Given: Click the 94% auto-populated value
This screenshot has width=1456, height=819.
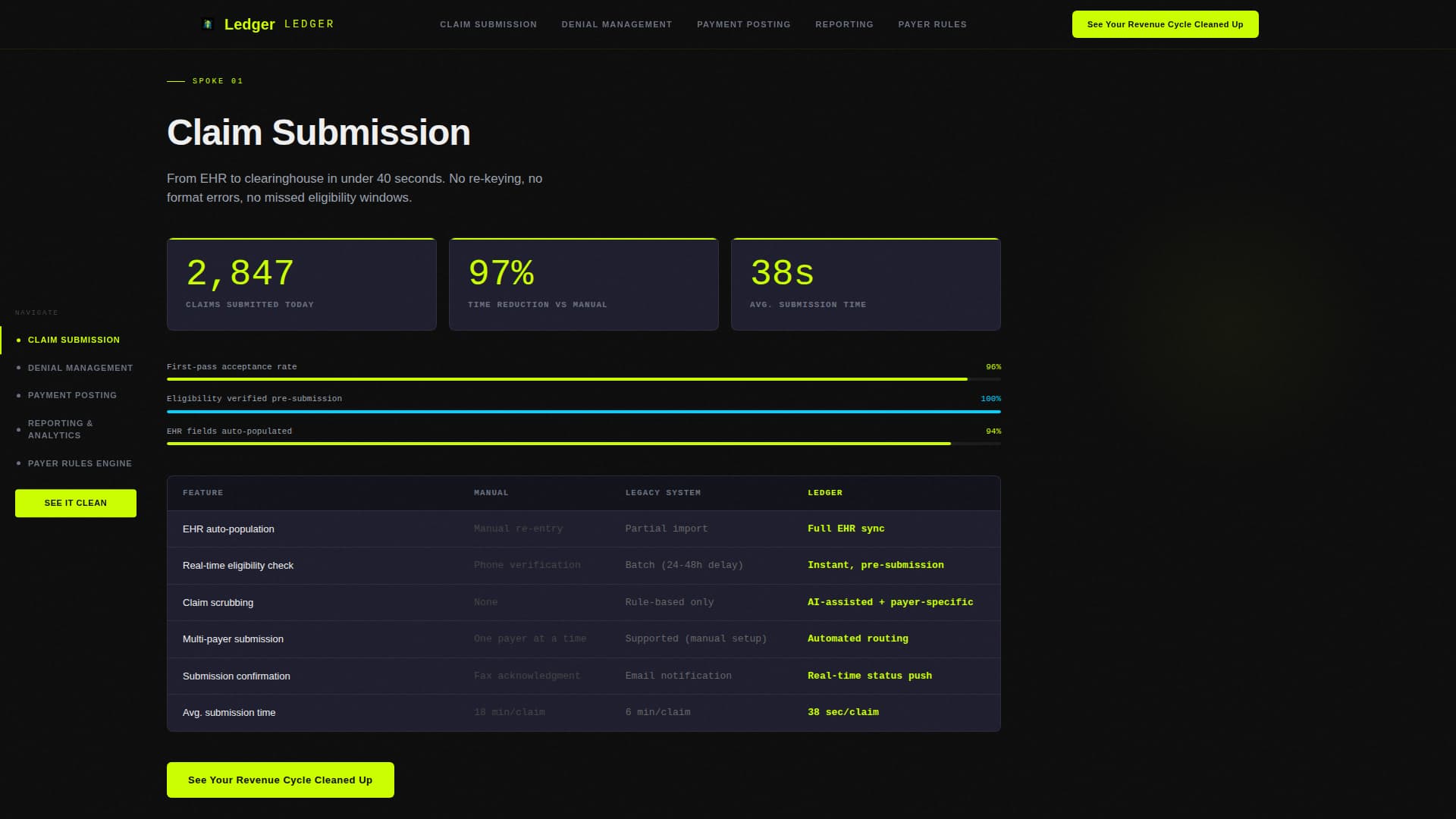Looking at the screenshot, I should (x=993, y=431).
